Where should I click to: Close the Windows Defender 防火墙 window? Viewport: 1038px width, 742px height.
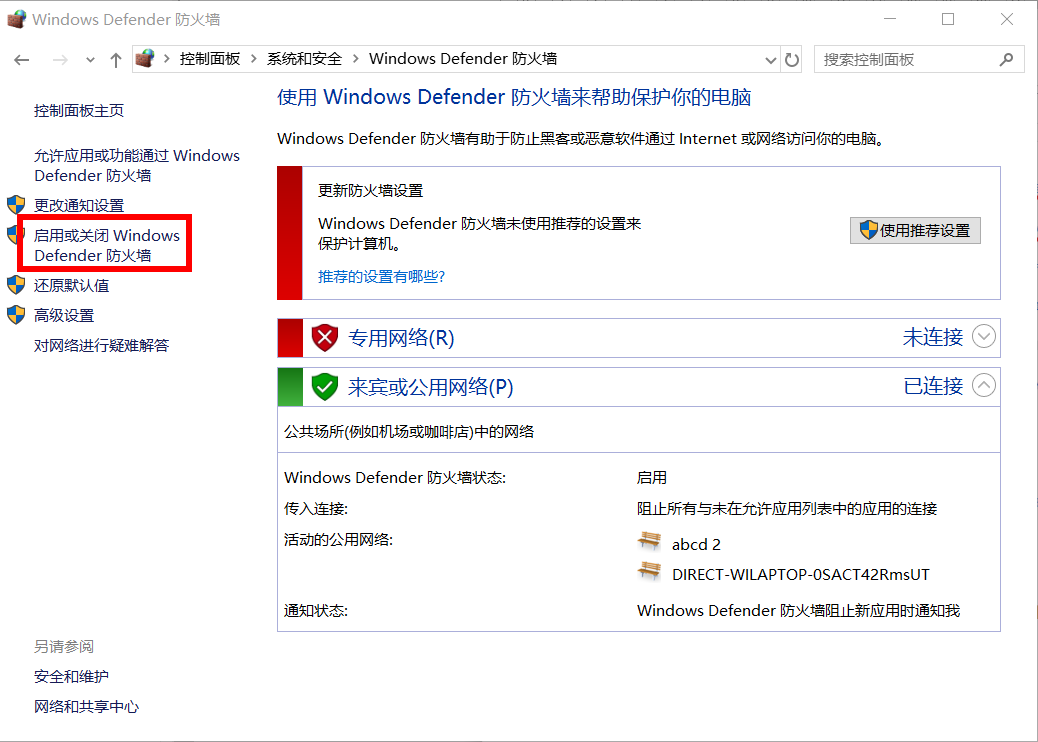click(1007, 19)
